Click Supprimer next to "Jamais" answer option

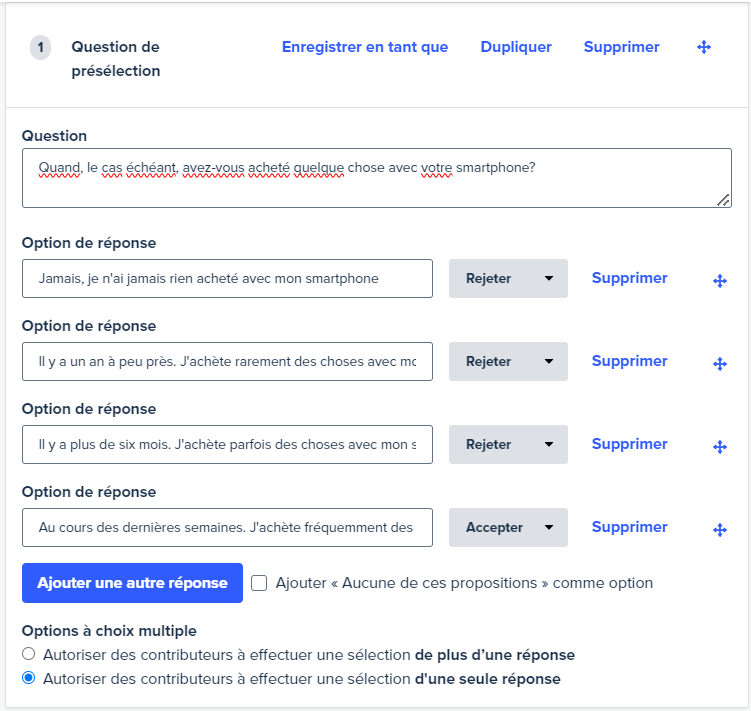(629, 278)
